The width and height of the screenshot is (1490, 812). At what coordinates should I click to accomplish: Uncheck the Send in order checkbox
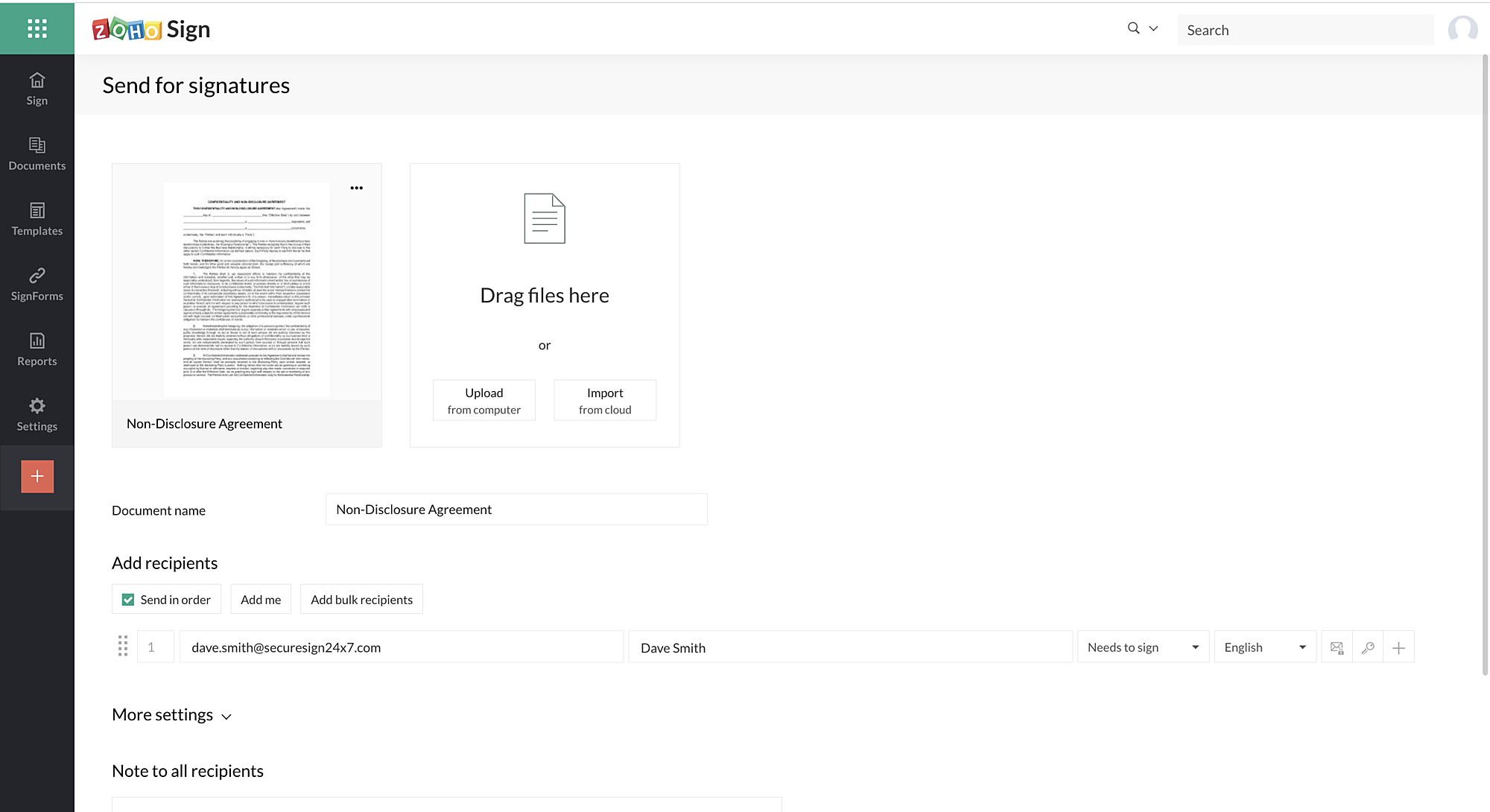(128, 600)
